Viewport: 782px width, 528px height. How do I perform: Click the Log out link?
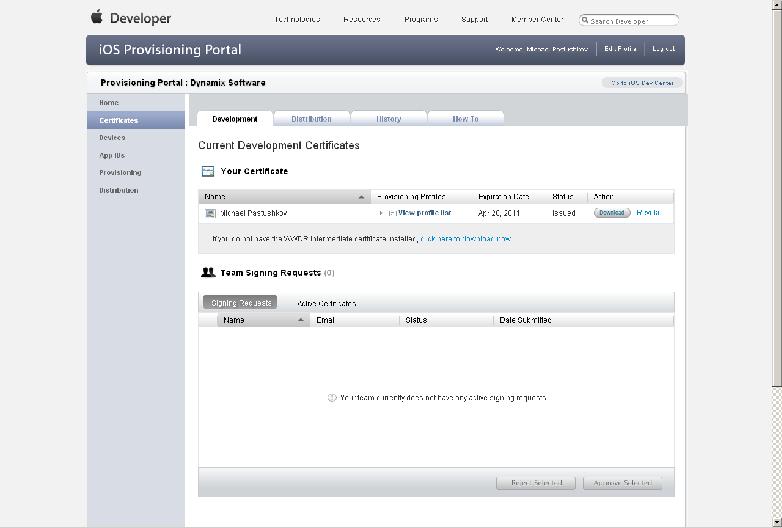(x=664, y=49)
